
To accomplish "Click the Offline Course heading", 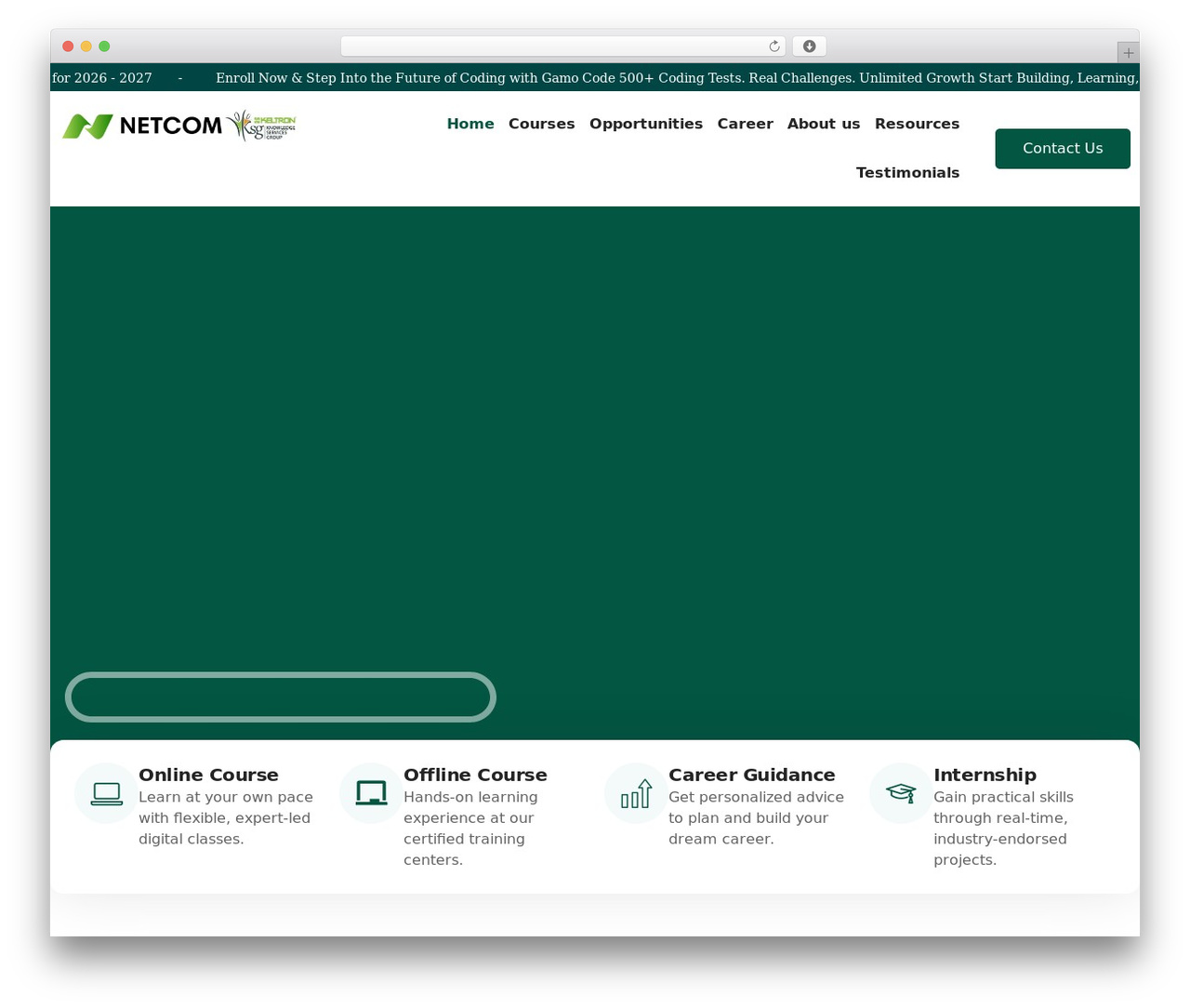I will click(475, 775).
